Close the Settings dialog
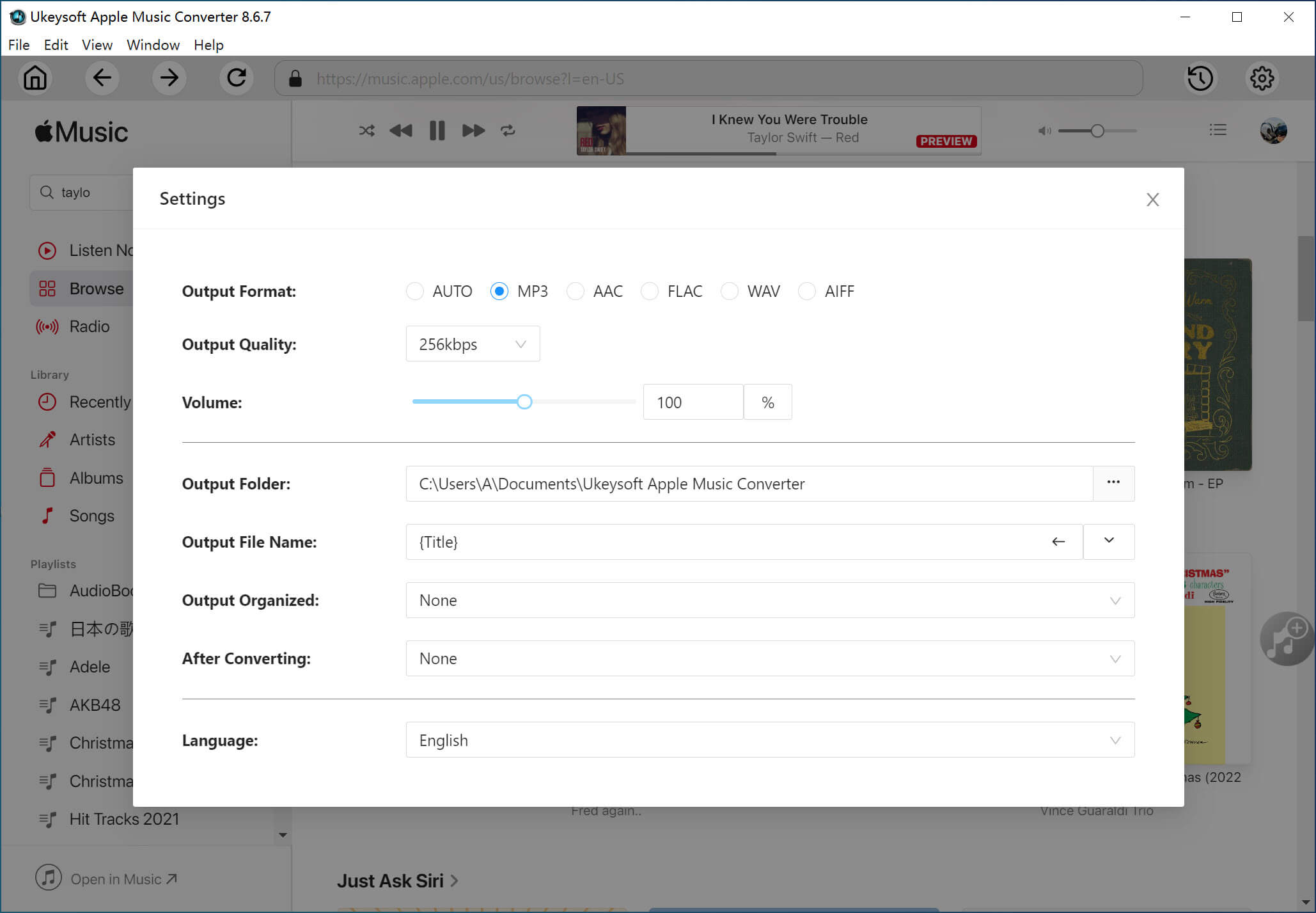 (x=1152, y=199)
